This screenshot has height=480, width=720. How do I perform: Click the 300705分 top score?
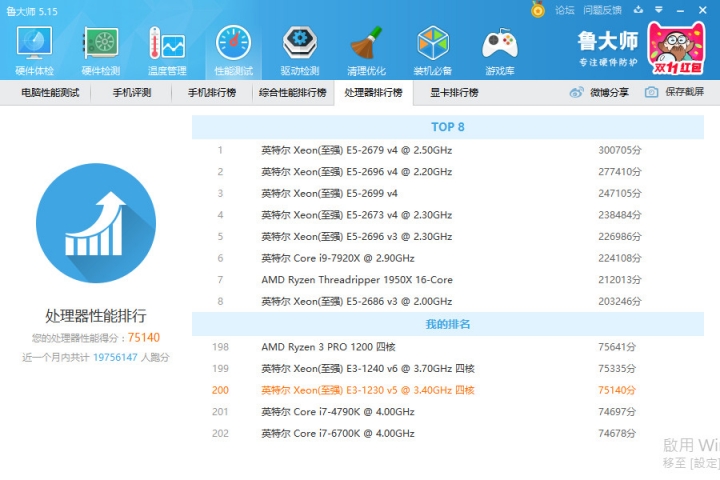point(619,150)
